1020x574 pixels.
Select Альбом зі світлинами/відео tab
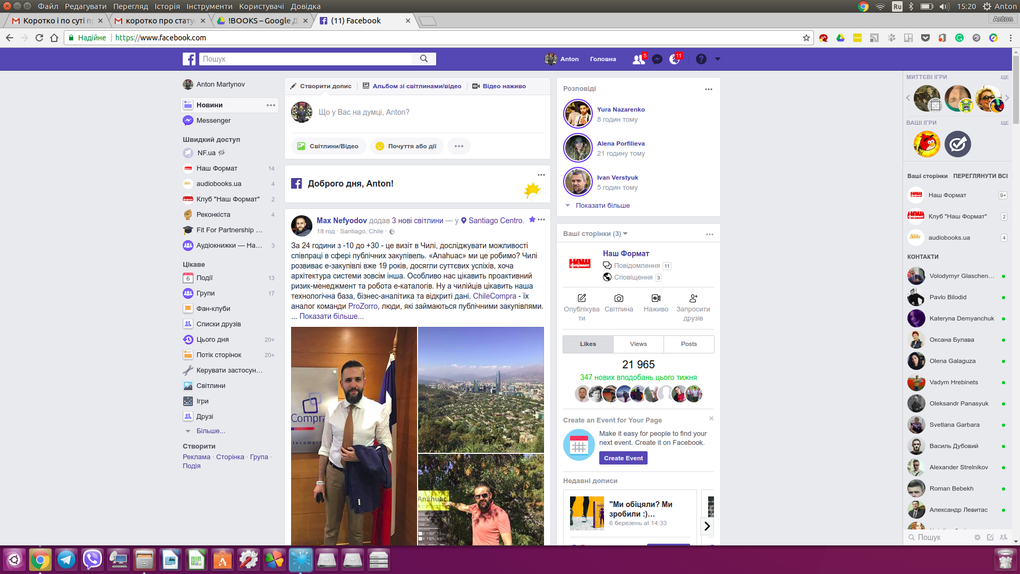pos(412,86)
